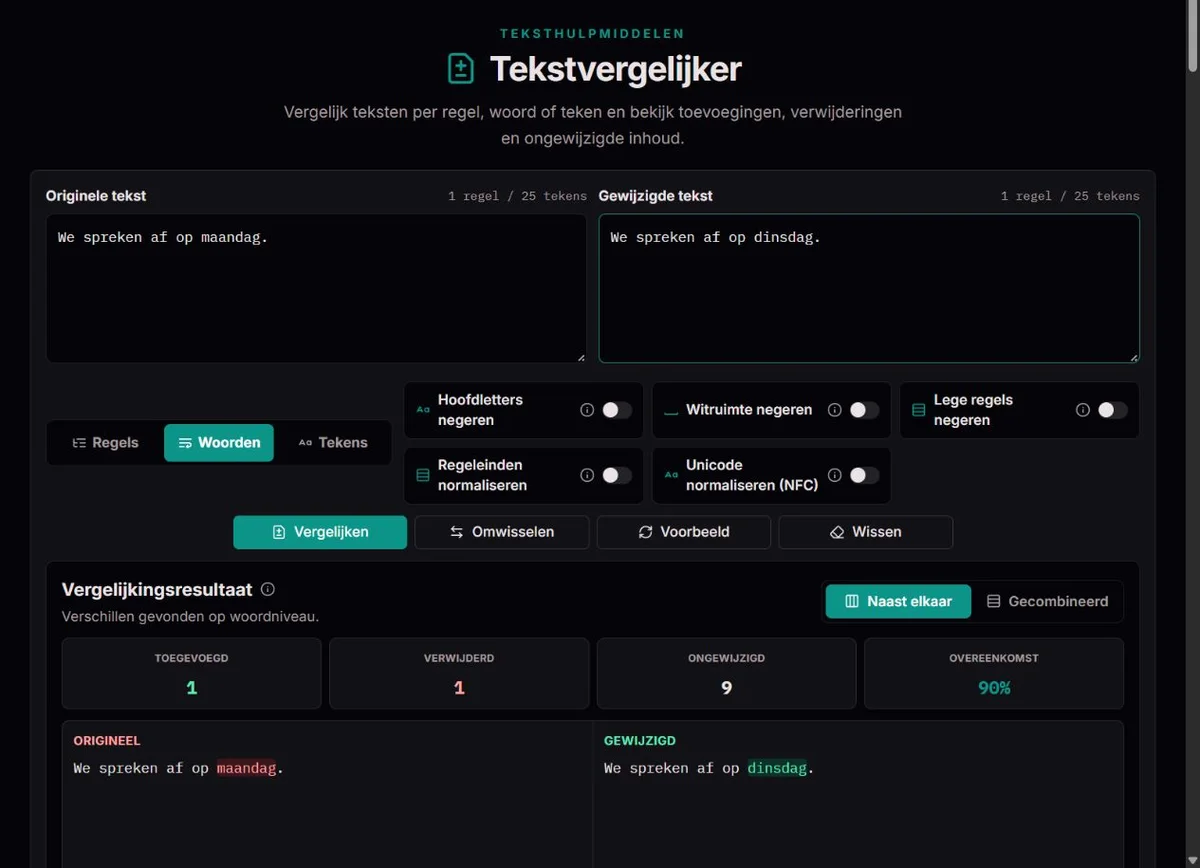Open info icon for Hoofdletters negeren
The width and height of the screenshot is (1200, 868).
pyautogui.click(x=587, y=410)
